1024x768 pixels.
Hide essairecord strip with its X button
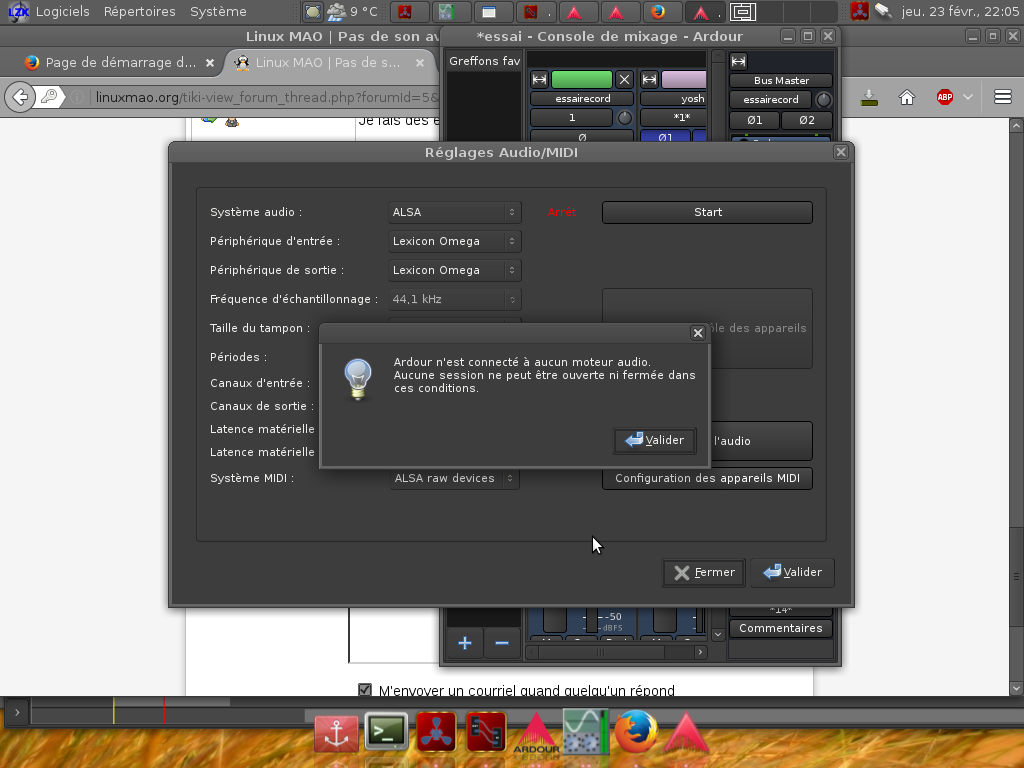624,80
